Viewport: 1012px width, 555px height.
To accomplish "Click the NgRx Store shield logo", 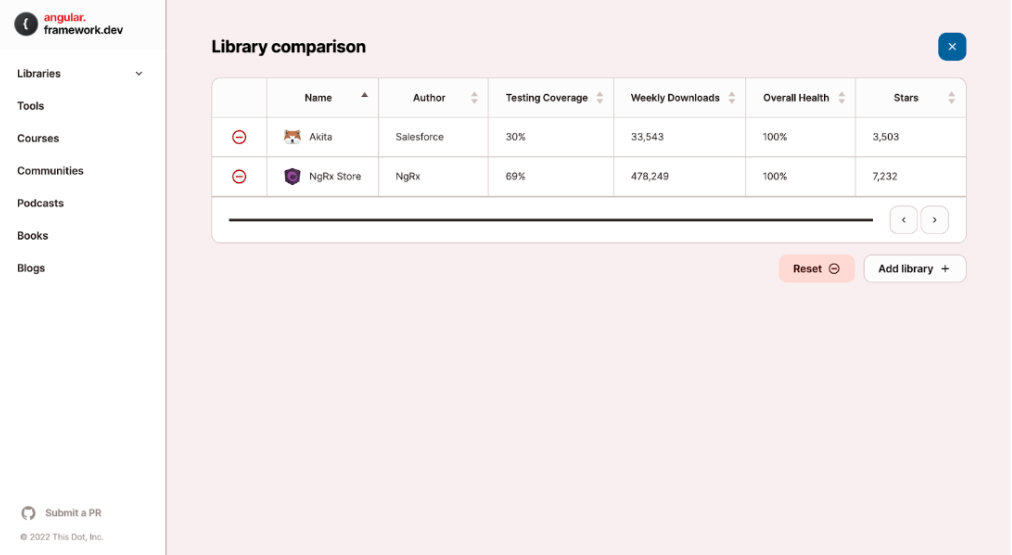I will pyautogui.click(x=292, y=176).
